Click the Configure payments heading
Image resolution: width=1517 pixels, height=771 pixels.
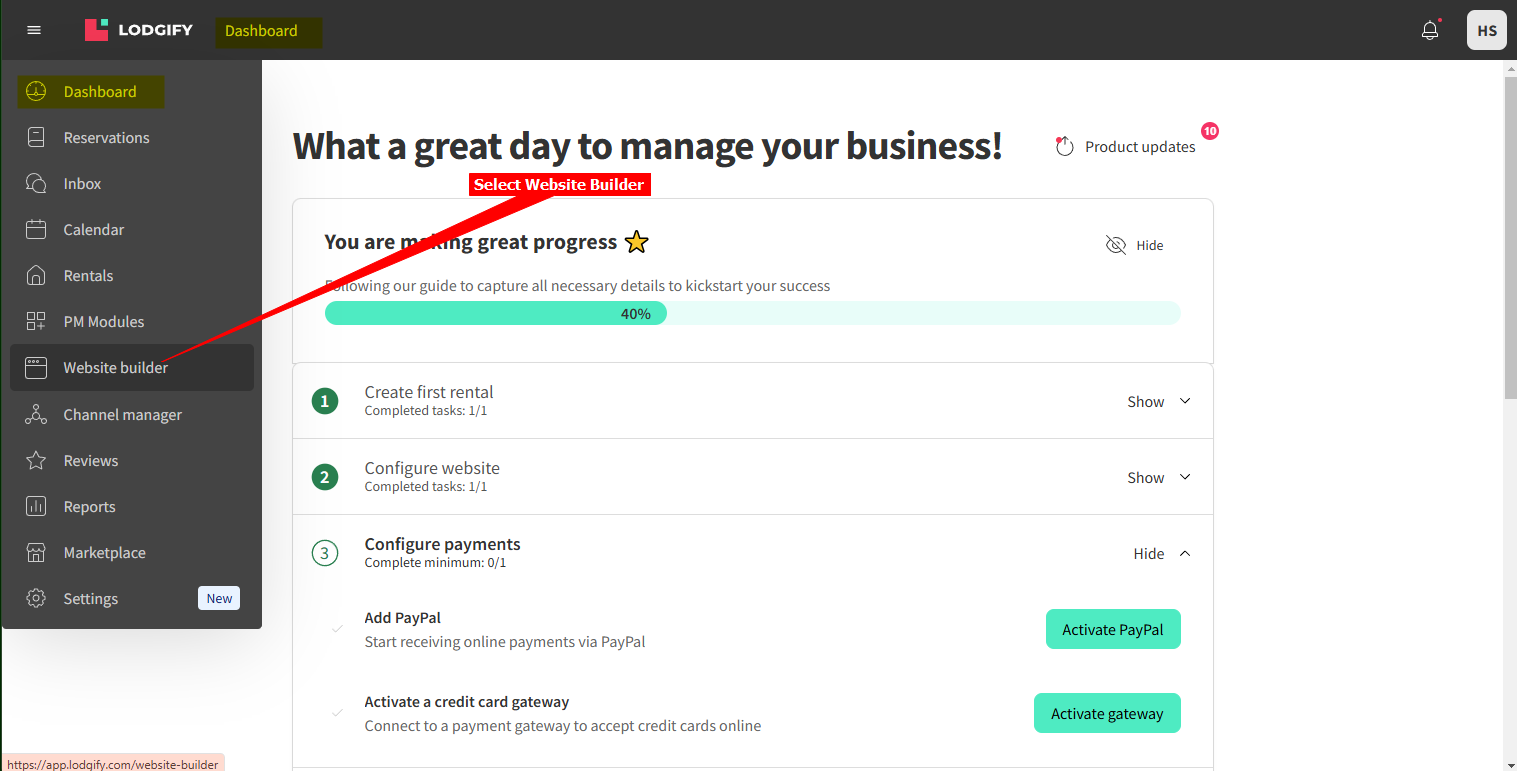point(442,544)
